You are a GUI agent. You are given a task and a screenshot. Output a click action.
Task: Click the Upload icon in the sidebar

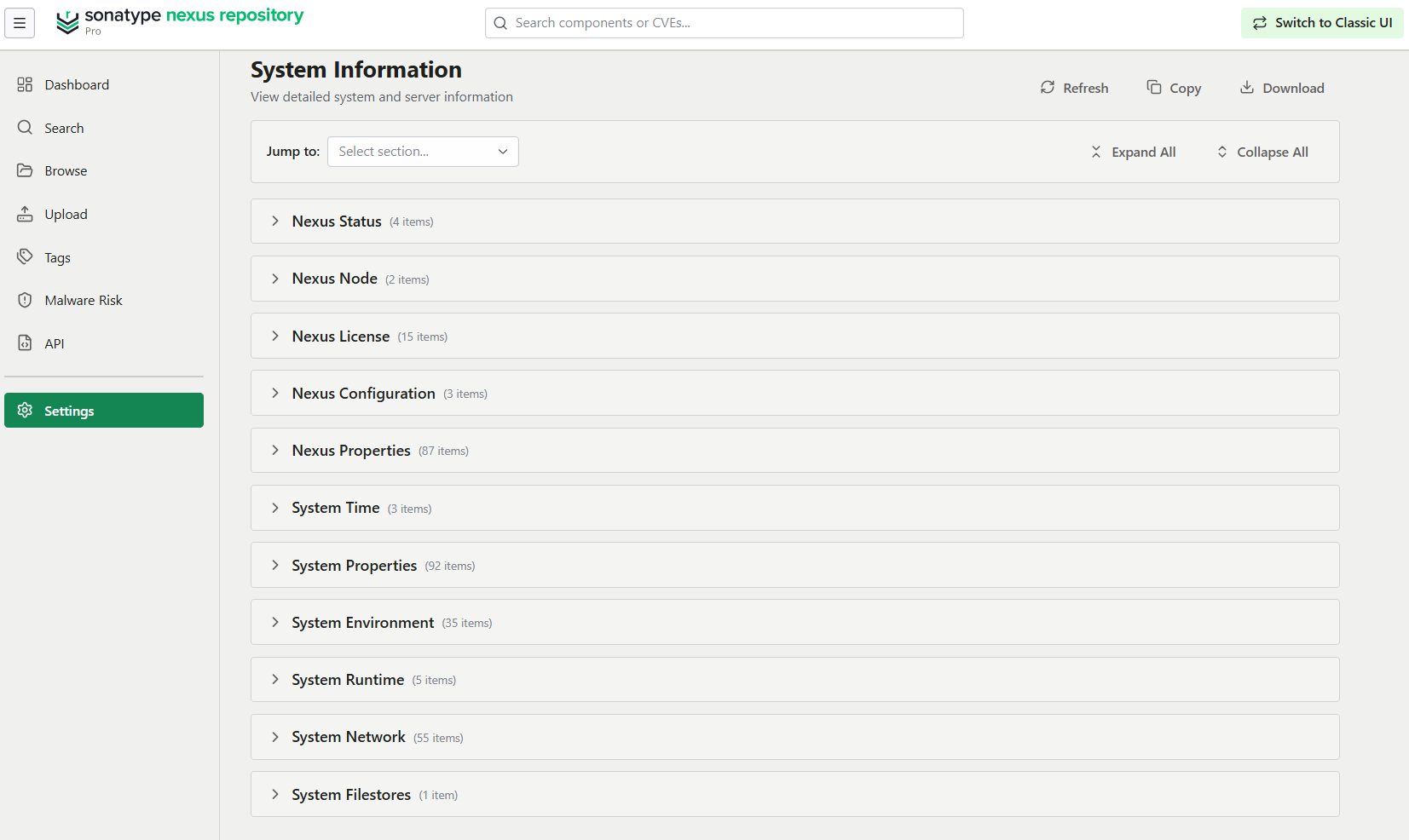25,214
